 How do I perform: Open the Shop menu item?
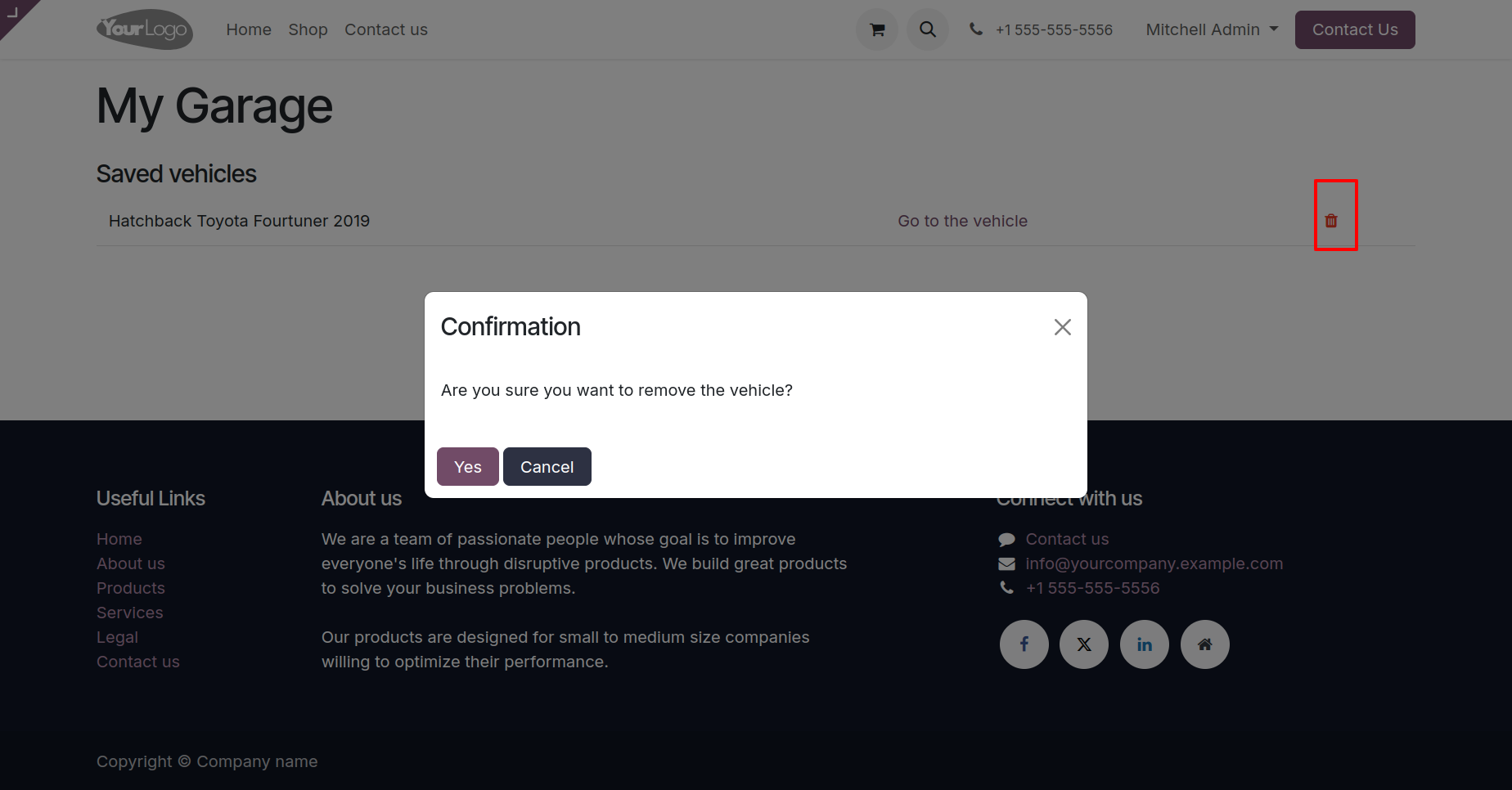coord(308,29)
